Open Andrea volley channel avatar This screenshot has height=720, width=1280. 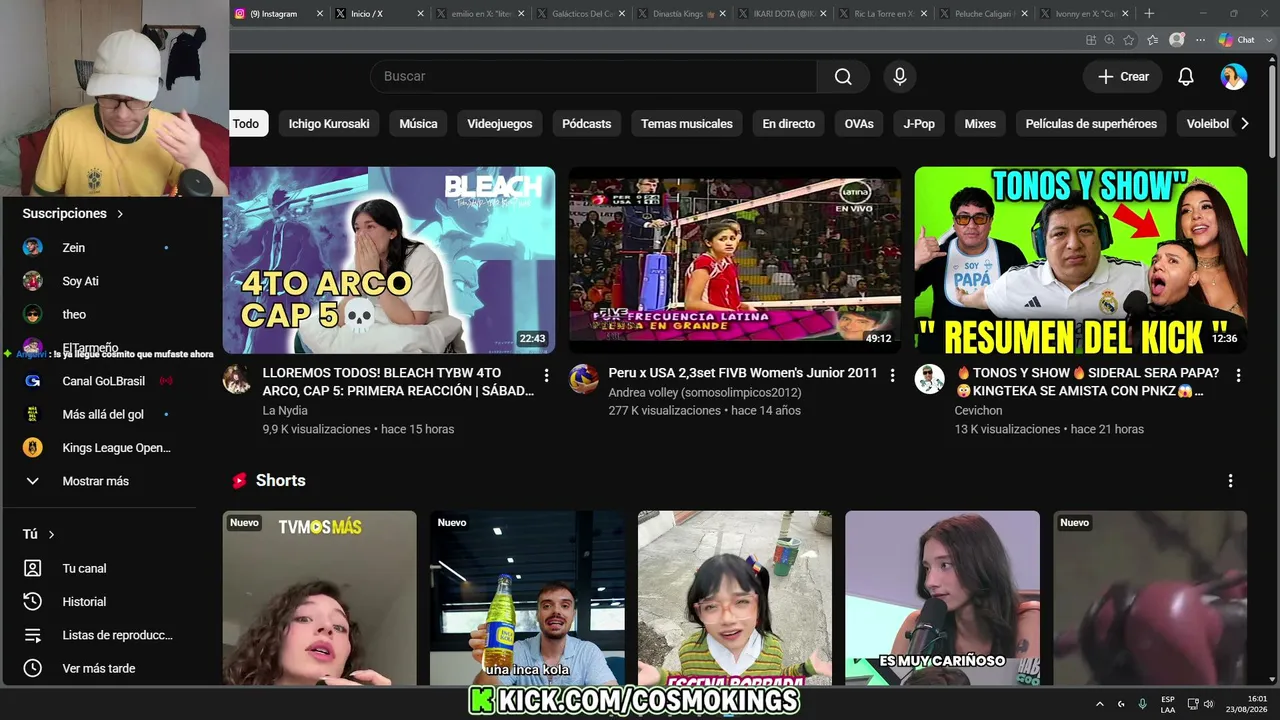pos(584,379)
